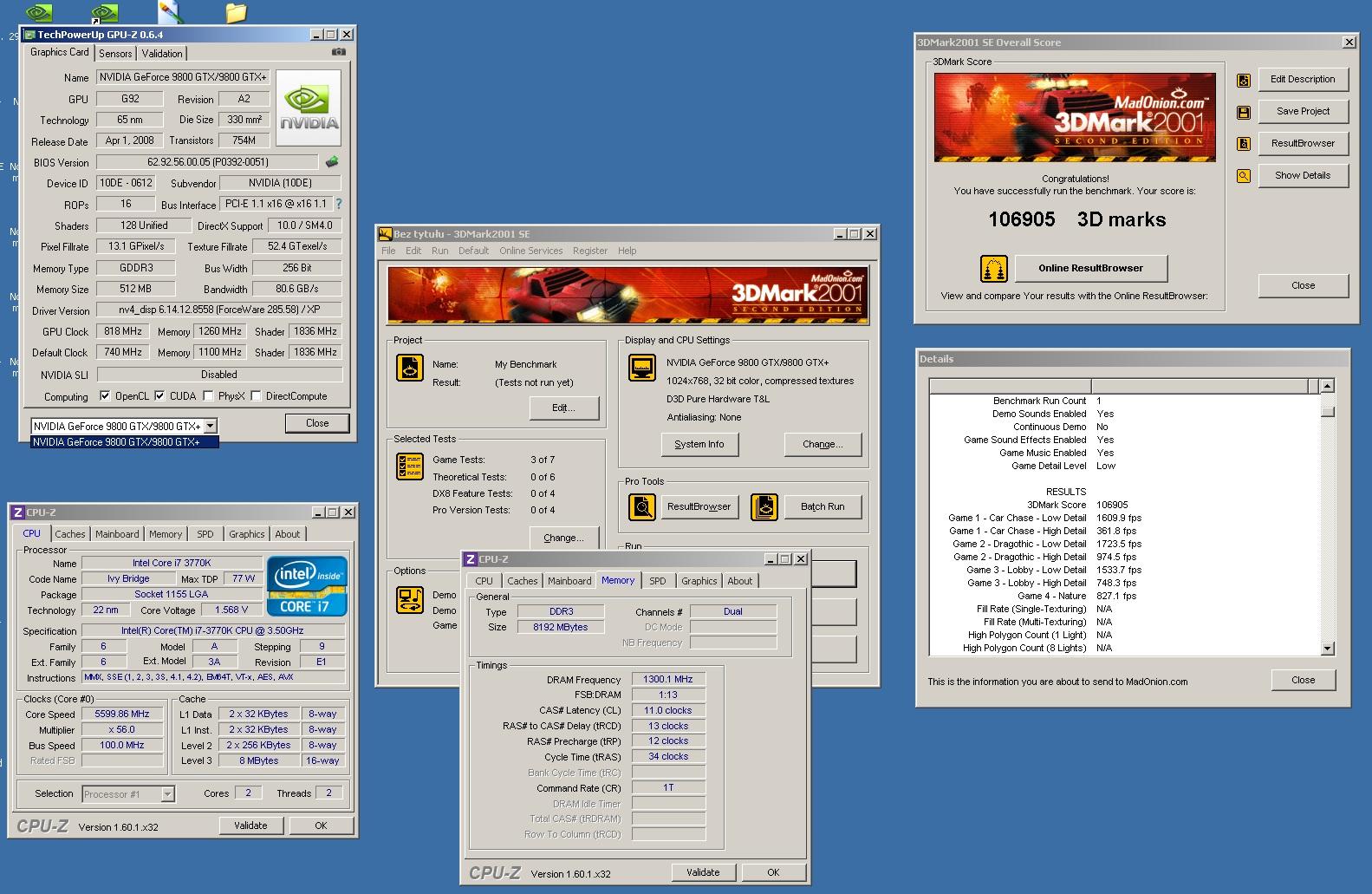
Task: Click the DRAM Frequency value field
Action: (668, 679)
